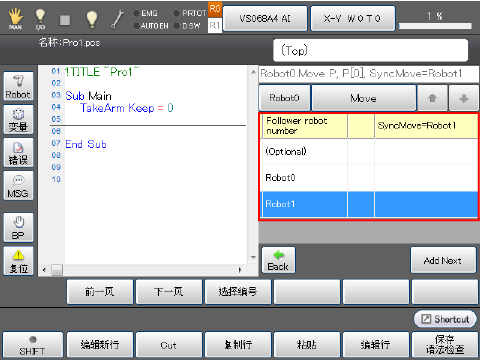The width and height of the screenshot is (480, 360).
Task: Click the Back arrow button
Action: tap(278, 260)
